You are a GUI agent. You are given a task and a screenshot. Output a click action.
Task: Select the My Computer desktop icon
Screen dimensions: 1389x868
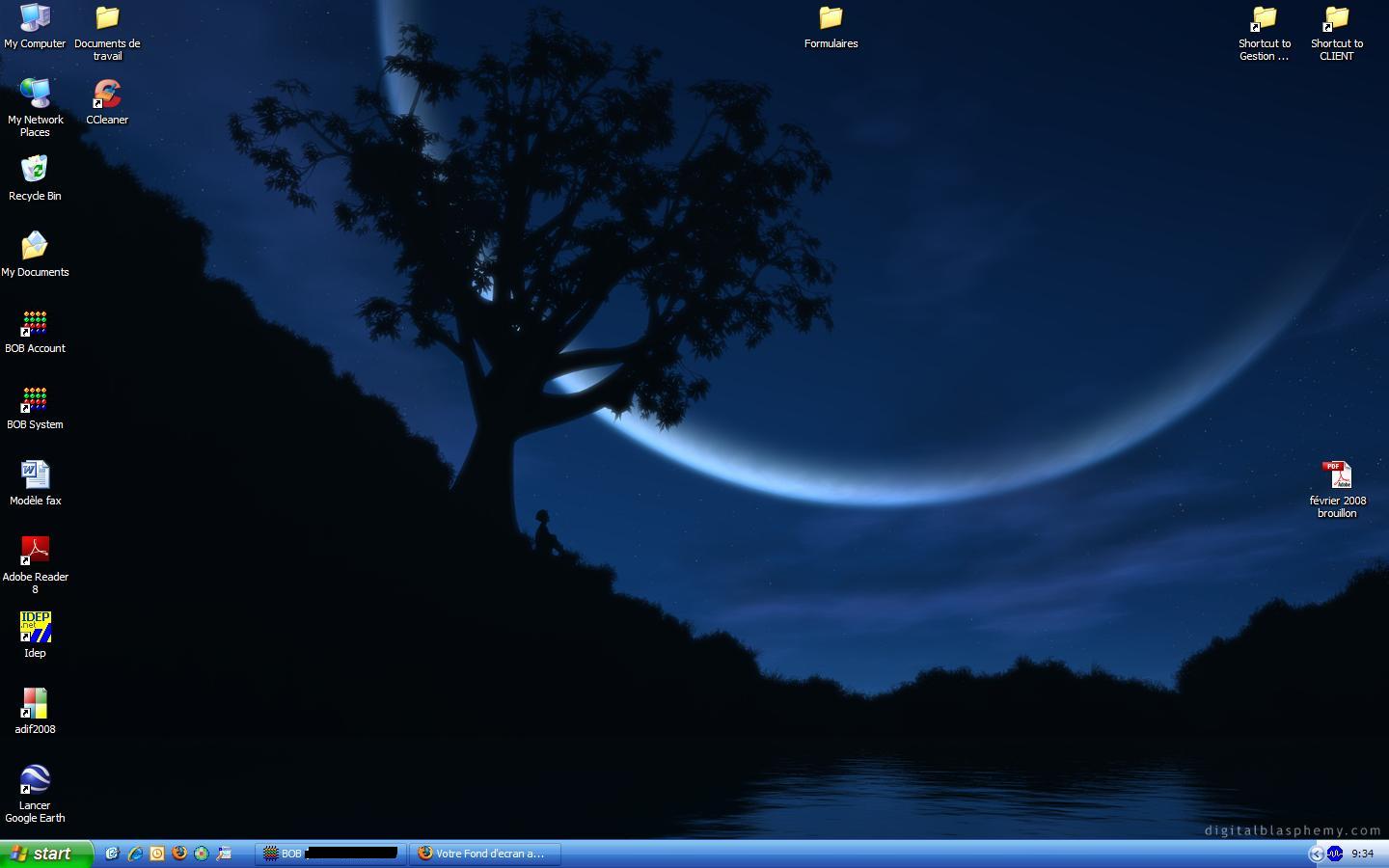[35, 26]
